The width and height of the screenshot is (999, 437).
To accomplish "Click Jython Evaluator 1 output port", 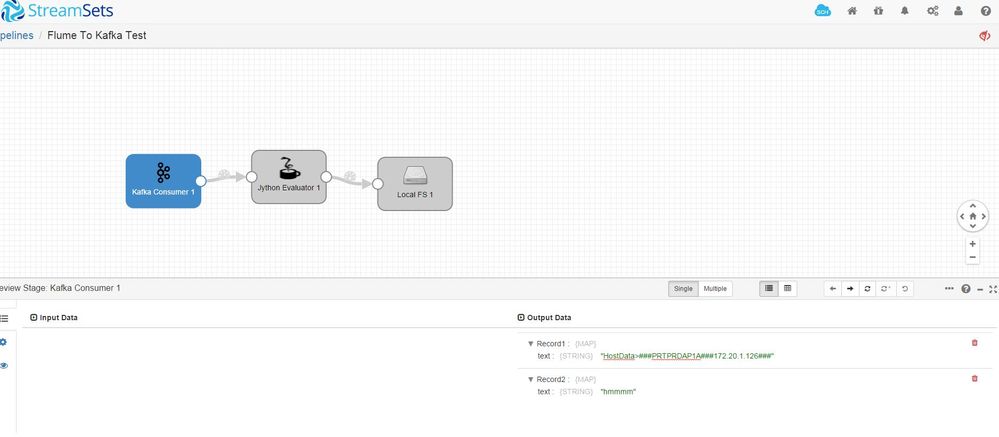I will pyautogui.click(x=326, y=177).
